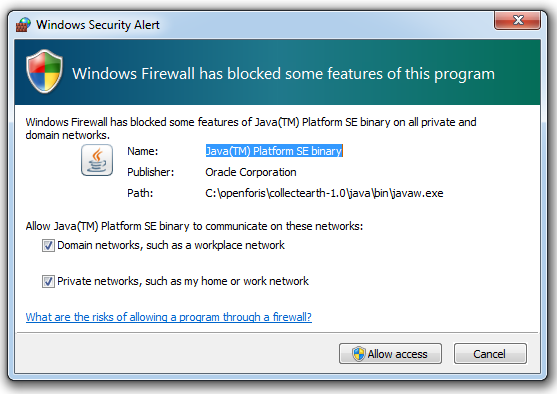Click the Windows Security Alert title text
This screenshot has width=557, height=394.
click(98, 25)
